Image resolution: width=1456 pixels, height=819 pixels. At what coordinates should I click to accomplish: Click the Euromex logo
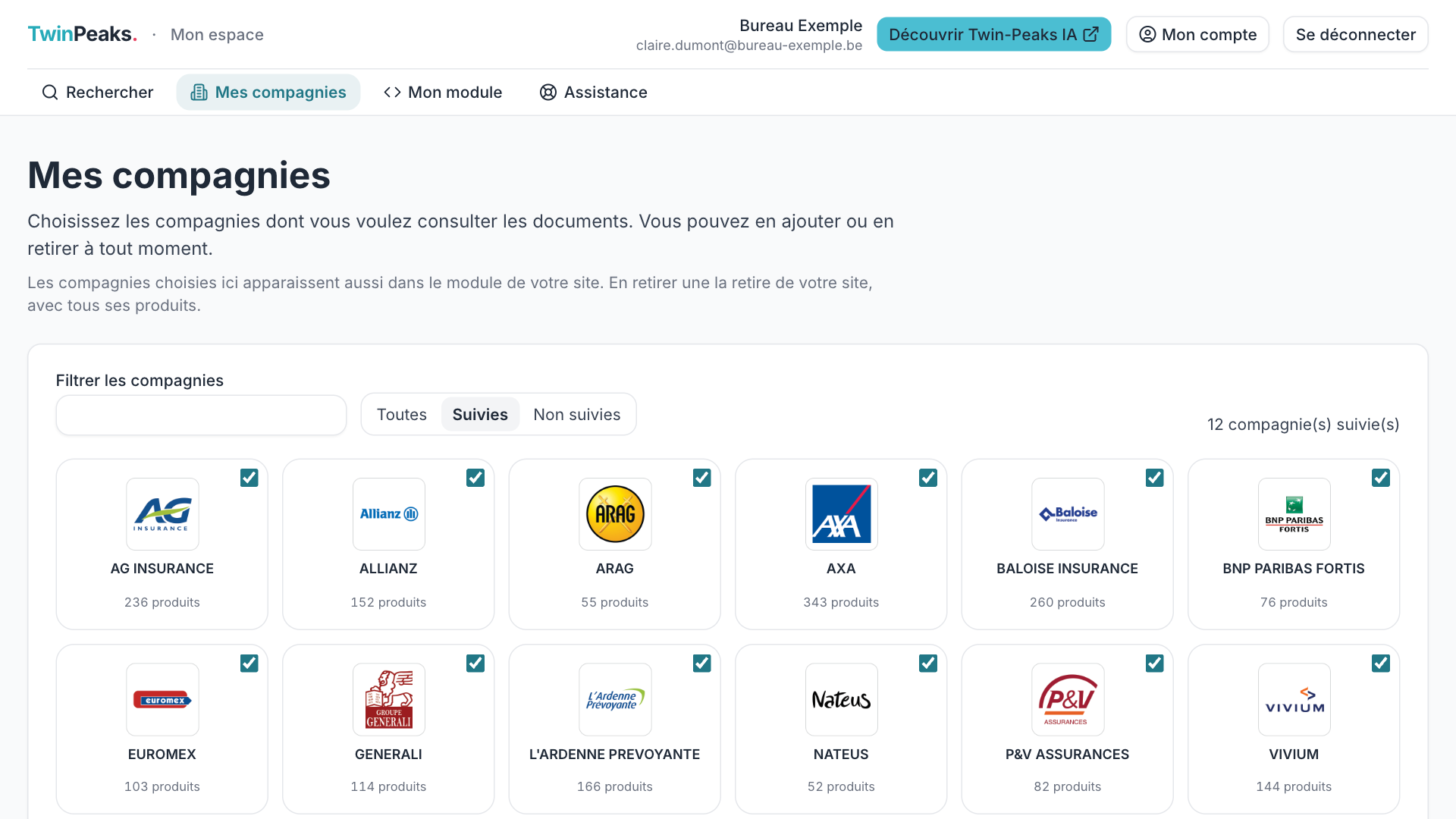click(162, 700)
